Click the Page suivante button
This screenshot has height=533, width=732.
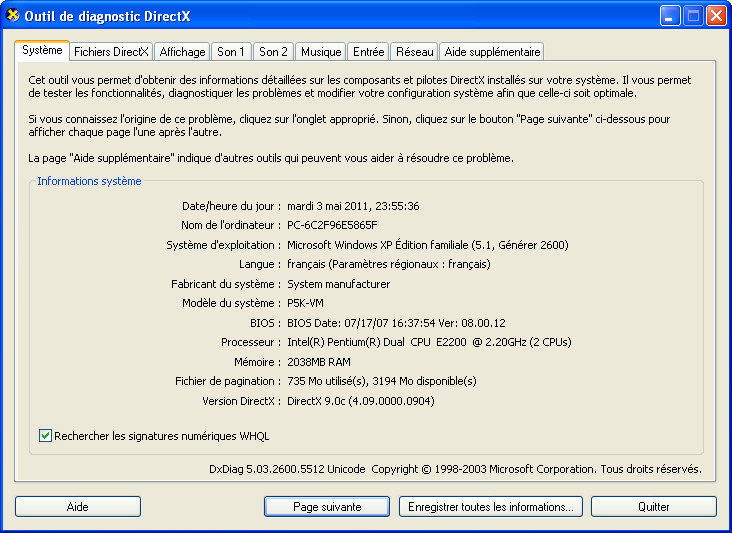327,506
